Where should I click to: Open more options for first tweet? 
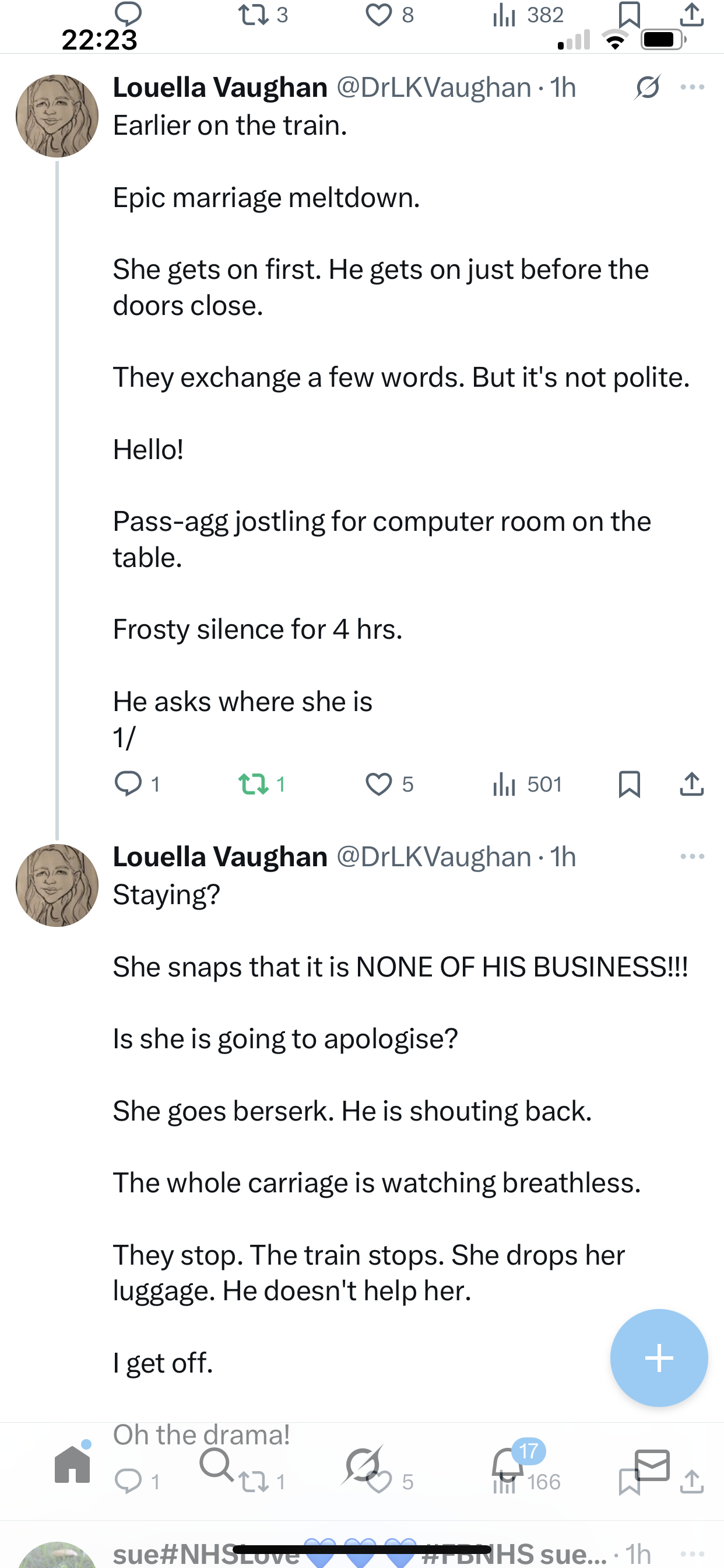tap(693, 87)
